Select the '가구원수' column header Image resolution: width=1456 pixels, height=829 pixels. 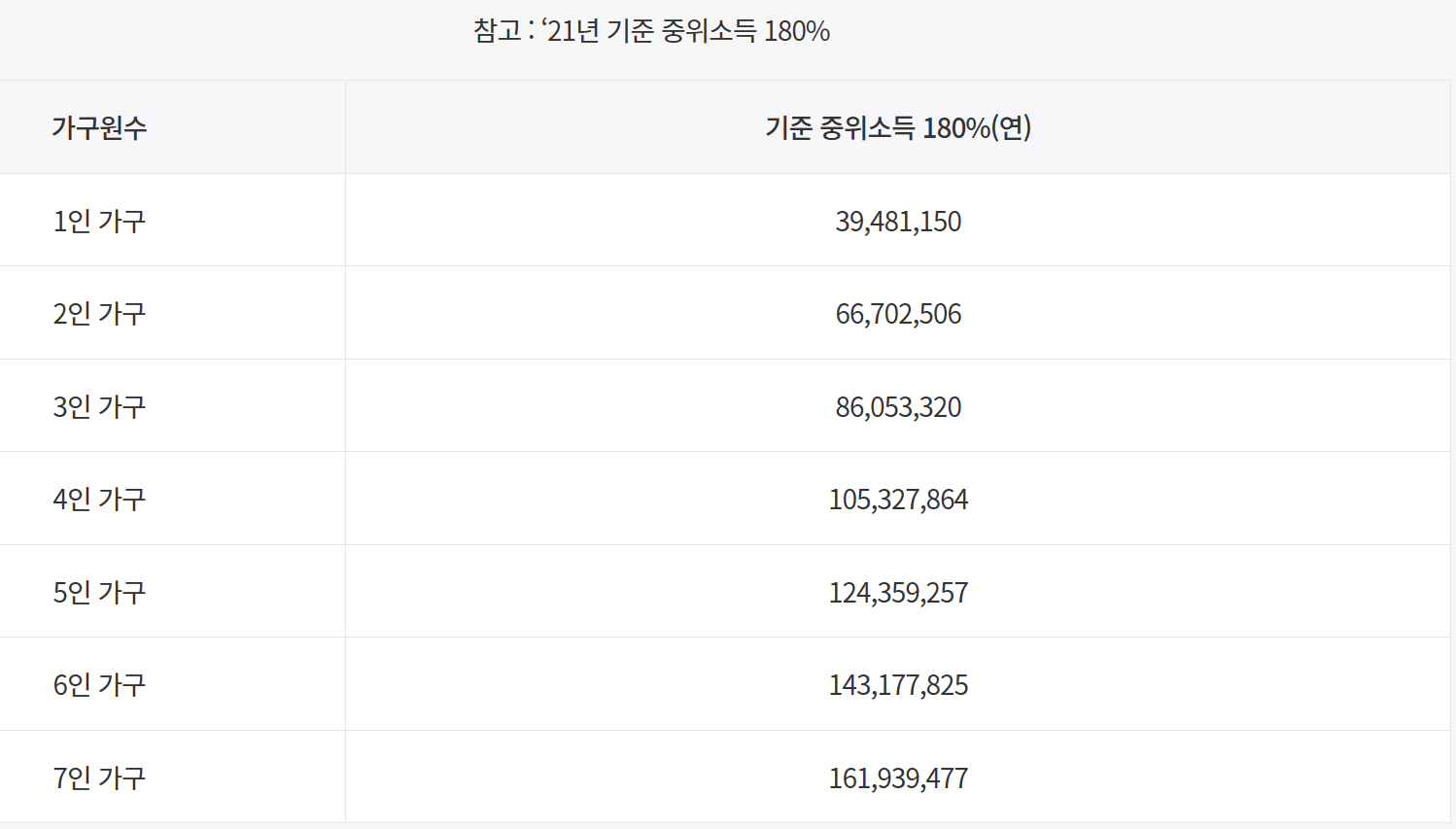click(99, 127)
